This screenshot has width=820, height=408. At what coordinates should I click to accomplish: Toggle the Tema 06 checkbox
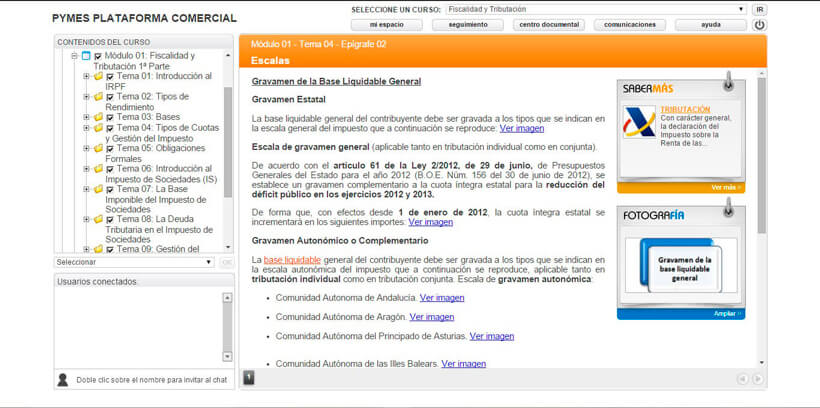[x=110, y=169]
